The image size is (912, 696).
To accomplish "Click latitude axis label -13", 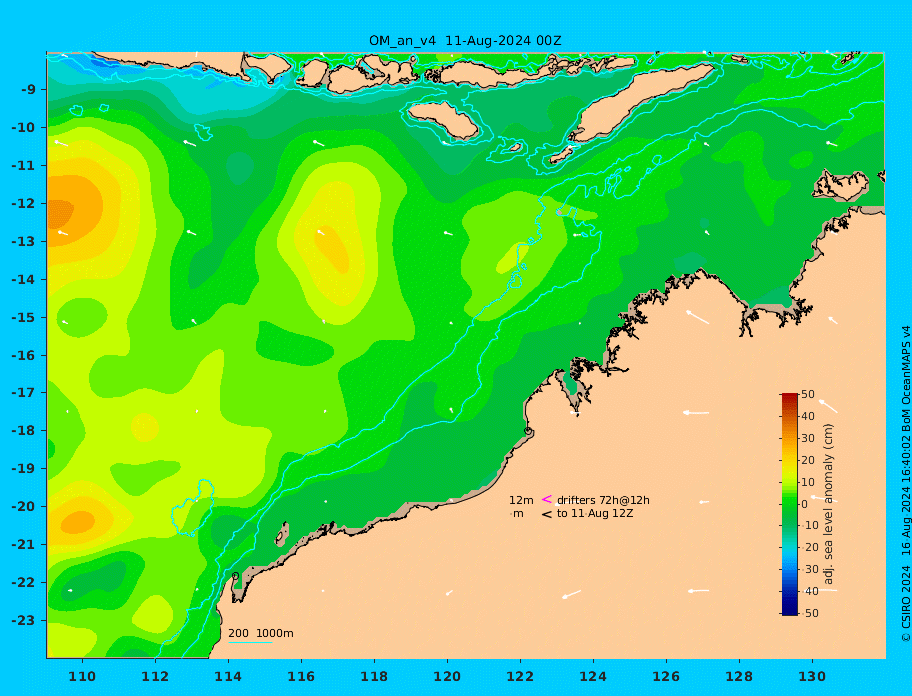I will (x=23, y=241).
